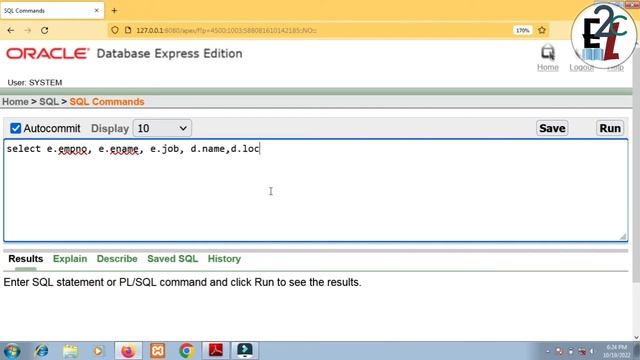The height and width of the screenshot is (360, 640).
Task: Click the system tray clock
Action: (x=617, y=351)
